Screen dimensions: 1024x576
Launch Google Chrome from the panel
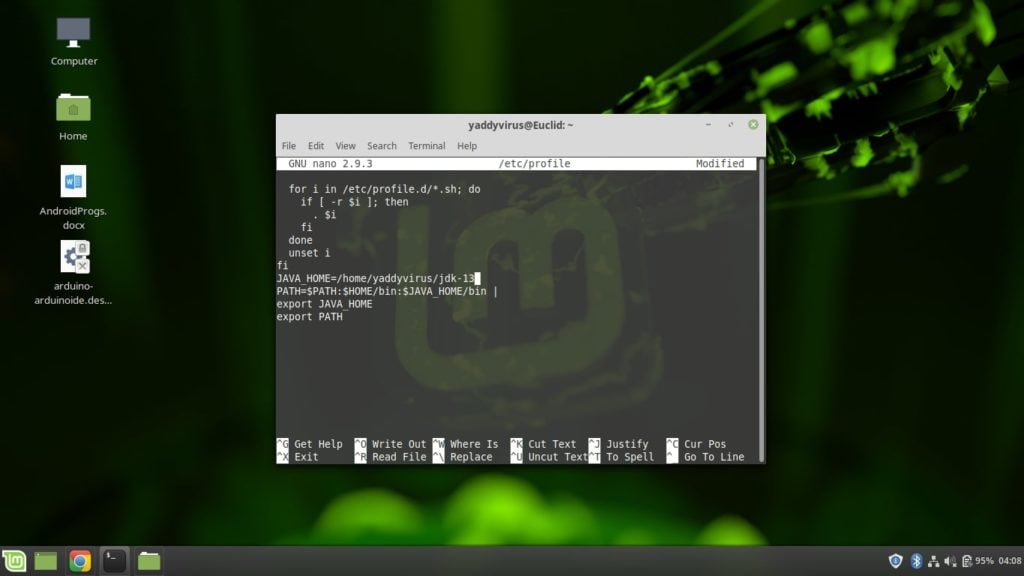(80, 561)
